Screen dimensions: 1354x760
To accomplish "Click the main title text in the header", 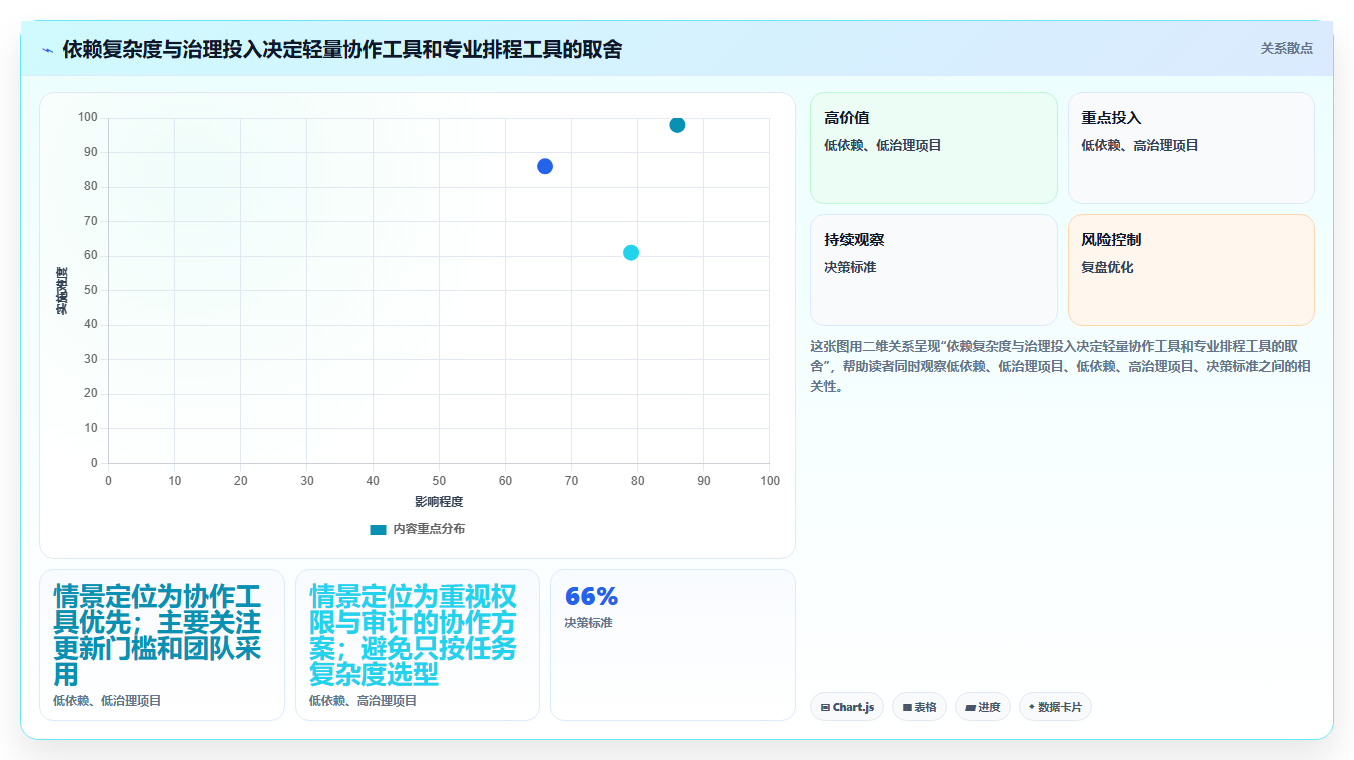I will click(342, 50).
